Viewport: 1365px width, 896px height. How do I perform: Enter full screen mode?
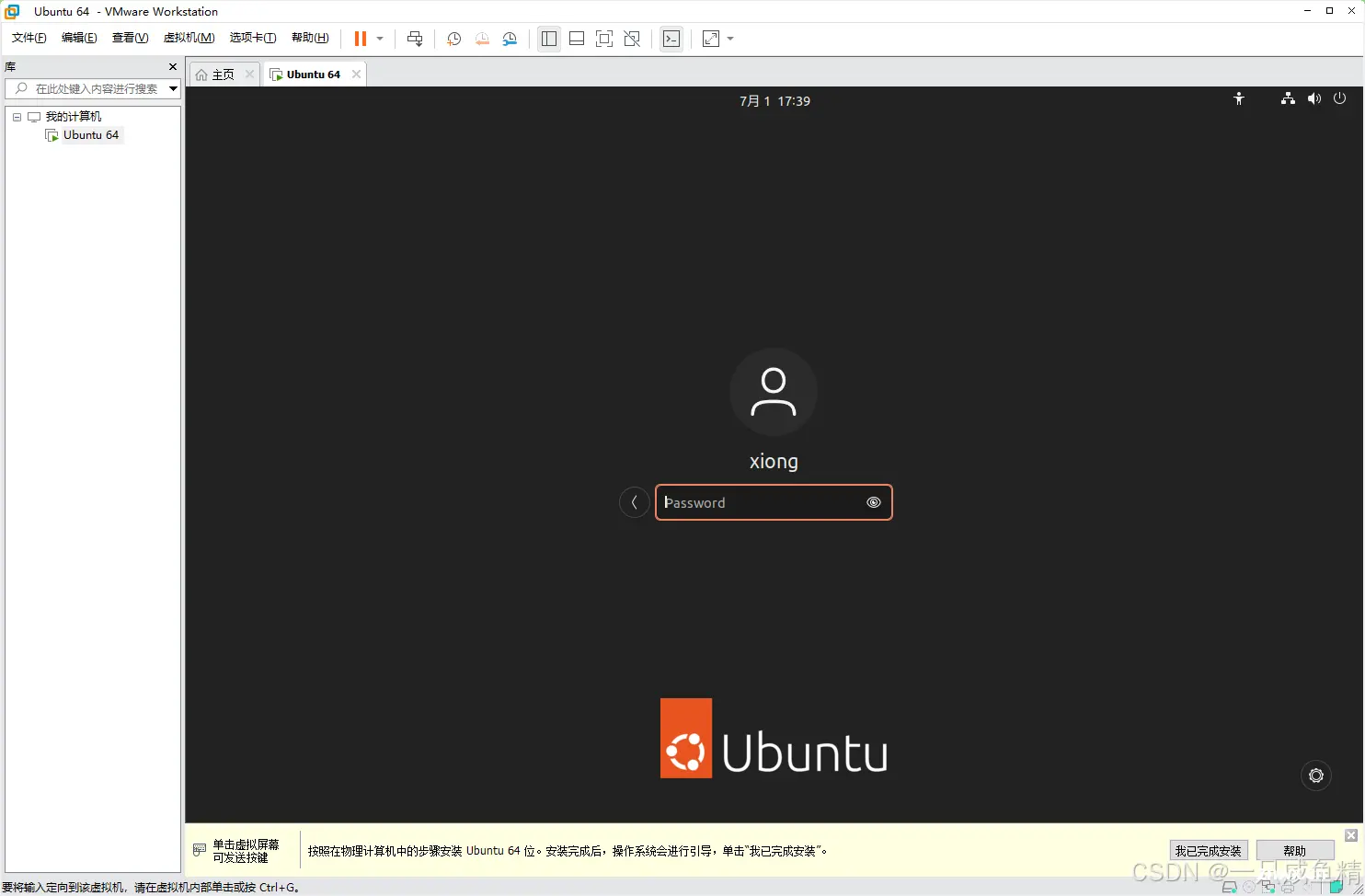tap(604, 39)
